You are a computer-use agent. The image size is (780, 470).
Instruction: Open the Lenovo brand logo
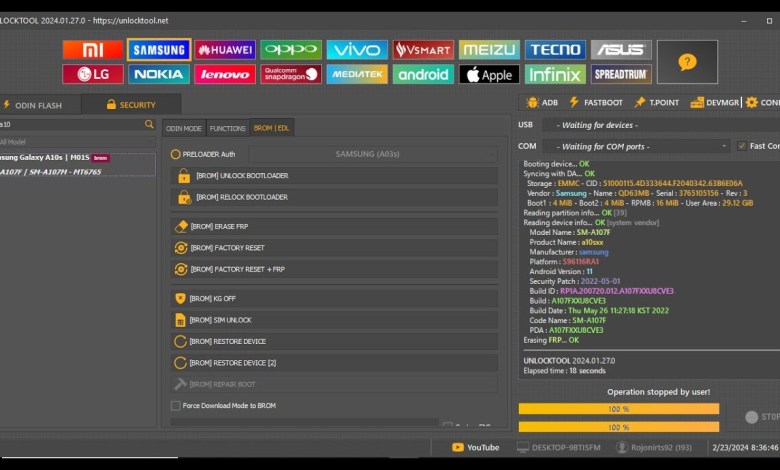[225, 74]
